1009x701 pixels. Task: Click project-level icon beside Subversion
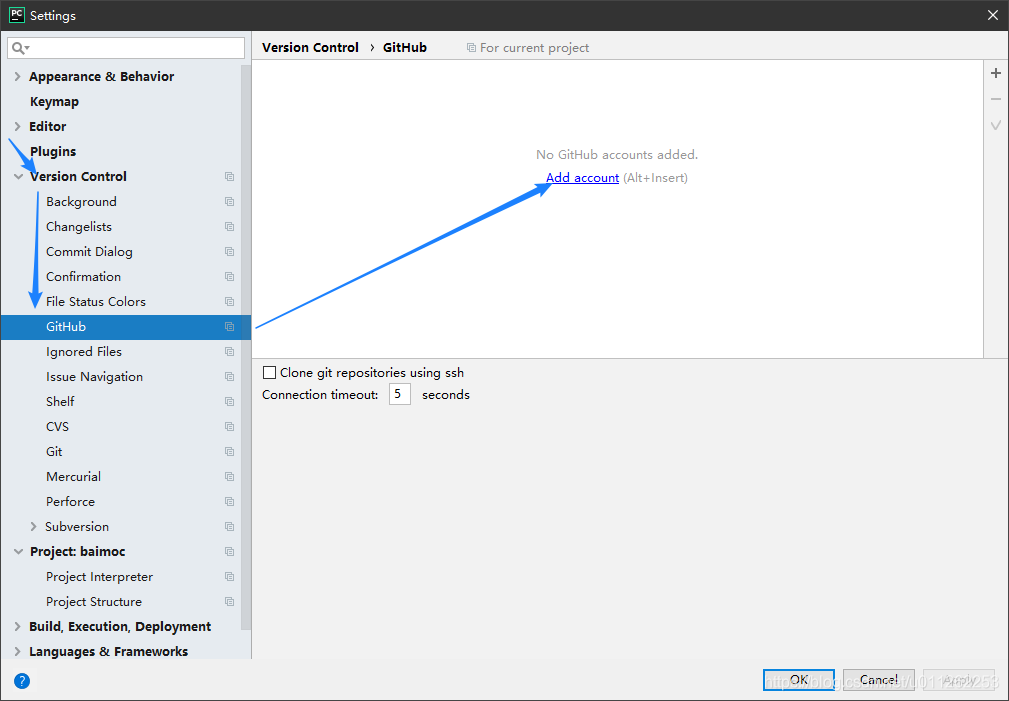(x=229, y=527)
